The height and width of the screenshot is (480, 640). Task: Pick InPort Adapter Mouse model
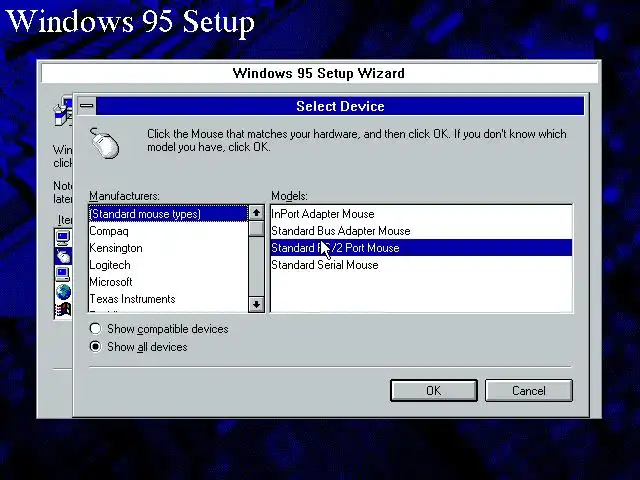tap(421, 214)
